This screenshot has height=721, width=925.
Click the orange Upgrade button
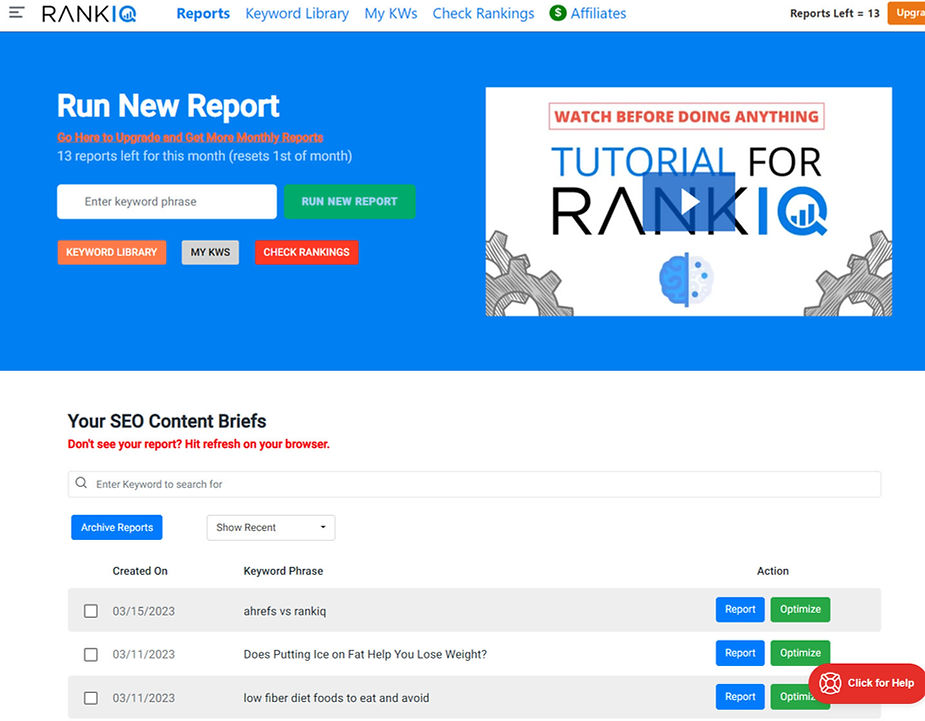coord(906,13)
